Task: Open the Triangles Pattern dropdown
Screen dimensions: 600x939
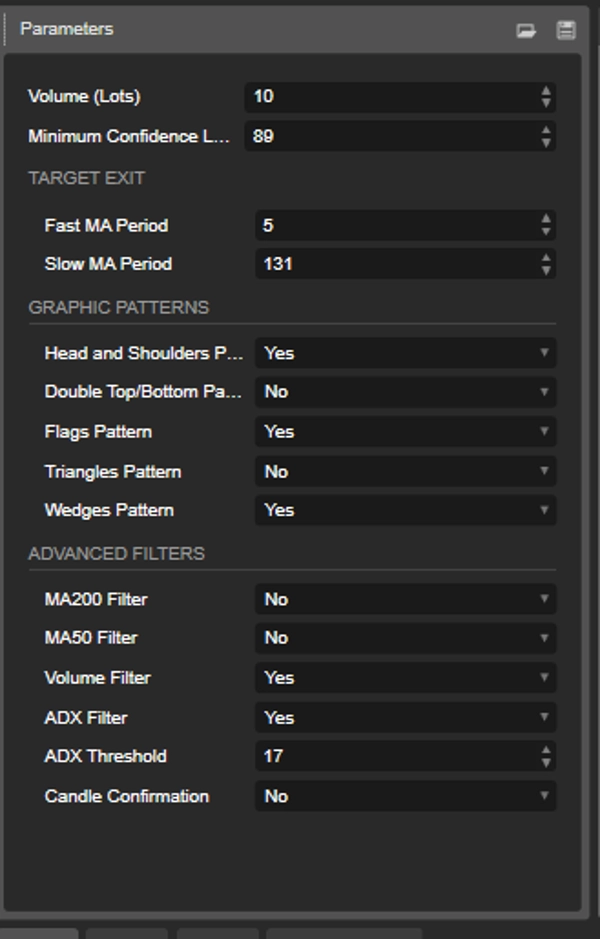Action: 405,471
